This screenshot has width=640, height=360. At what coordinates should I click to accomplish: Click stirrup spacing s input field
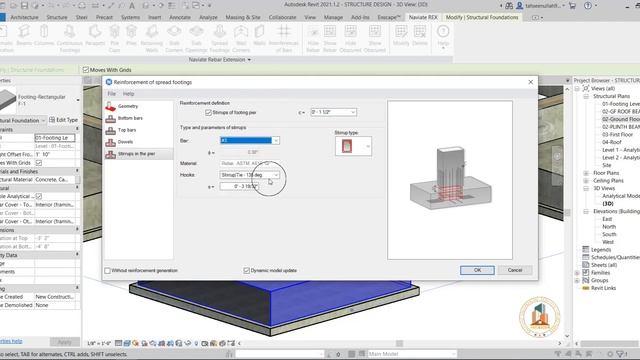tap(240, 186)
